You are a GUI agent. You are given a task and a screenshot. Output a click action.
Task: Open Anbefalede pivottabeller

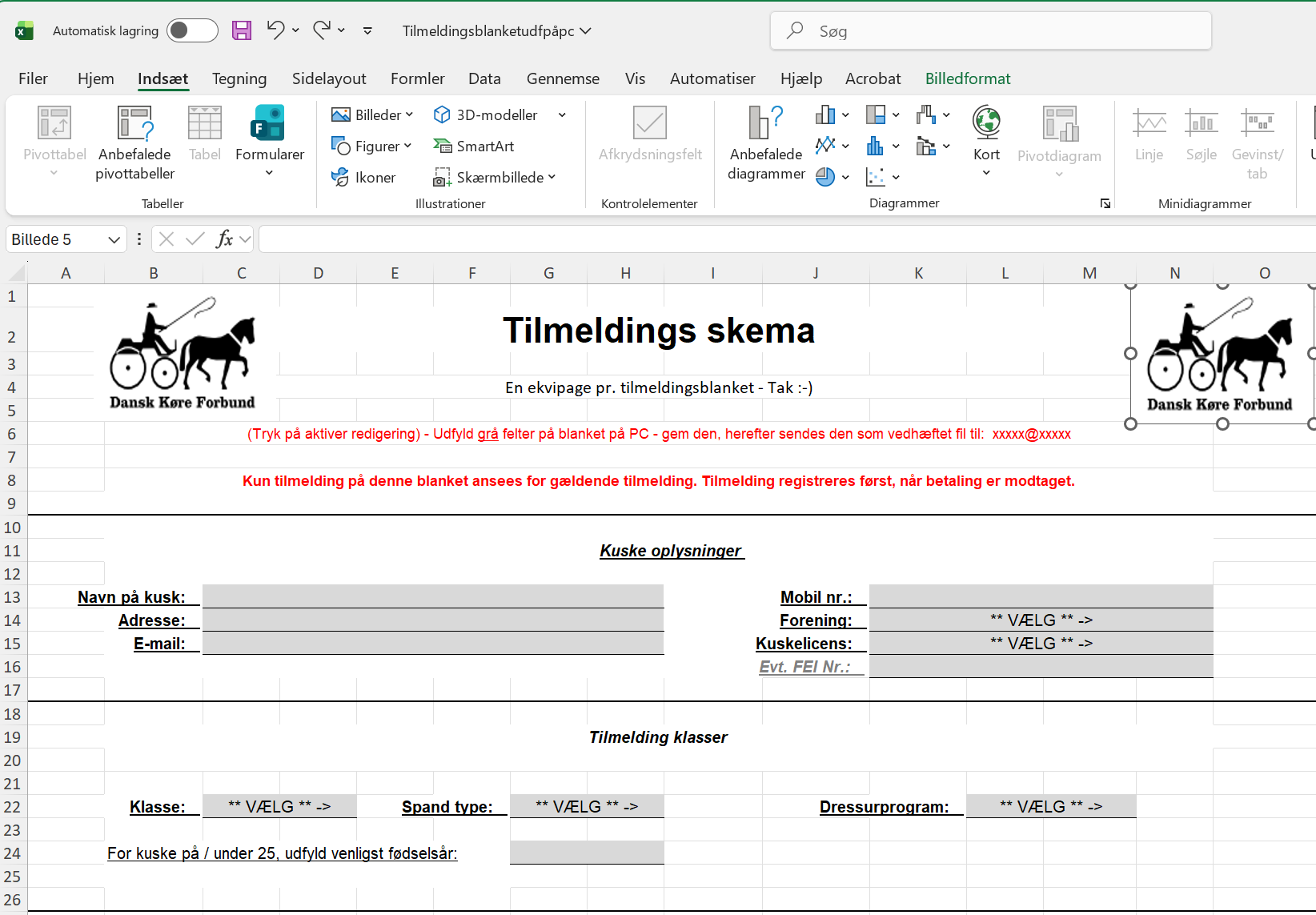pyautogui.click(x=134, y=142)
